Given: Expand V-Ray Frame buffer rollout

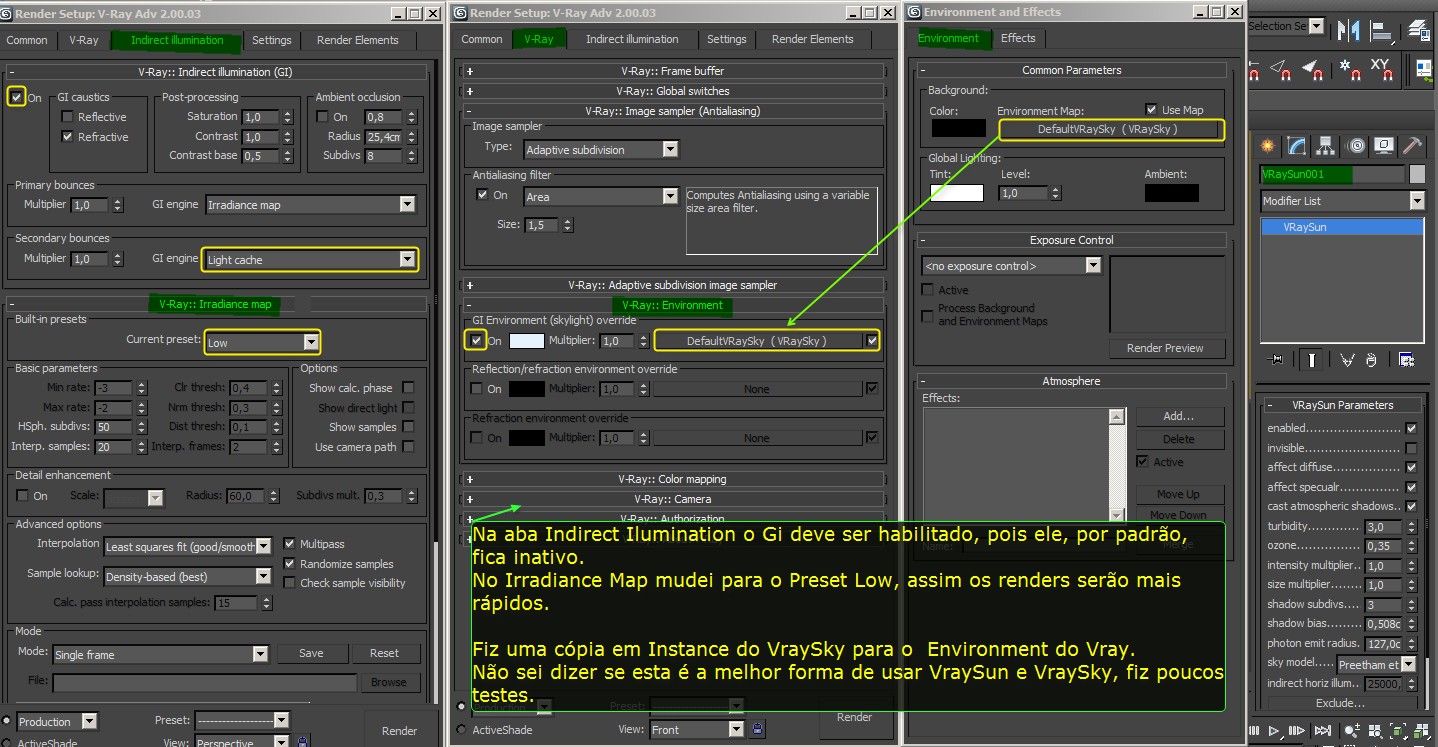Looking at the screenshot, I should click(673, 71).
